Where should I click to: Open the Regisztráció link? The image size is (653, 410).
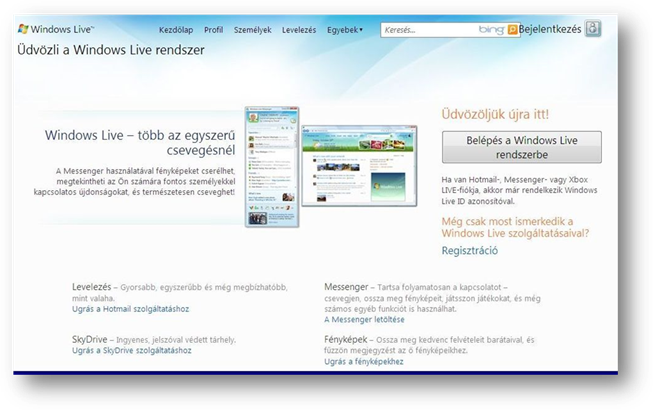click(x=469, y=250)
